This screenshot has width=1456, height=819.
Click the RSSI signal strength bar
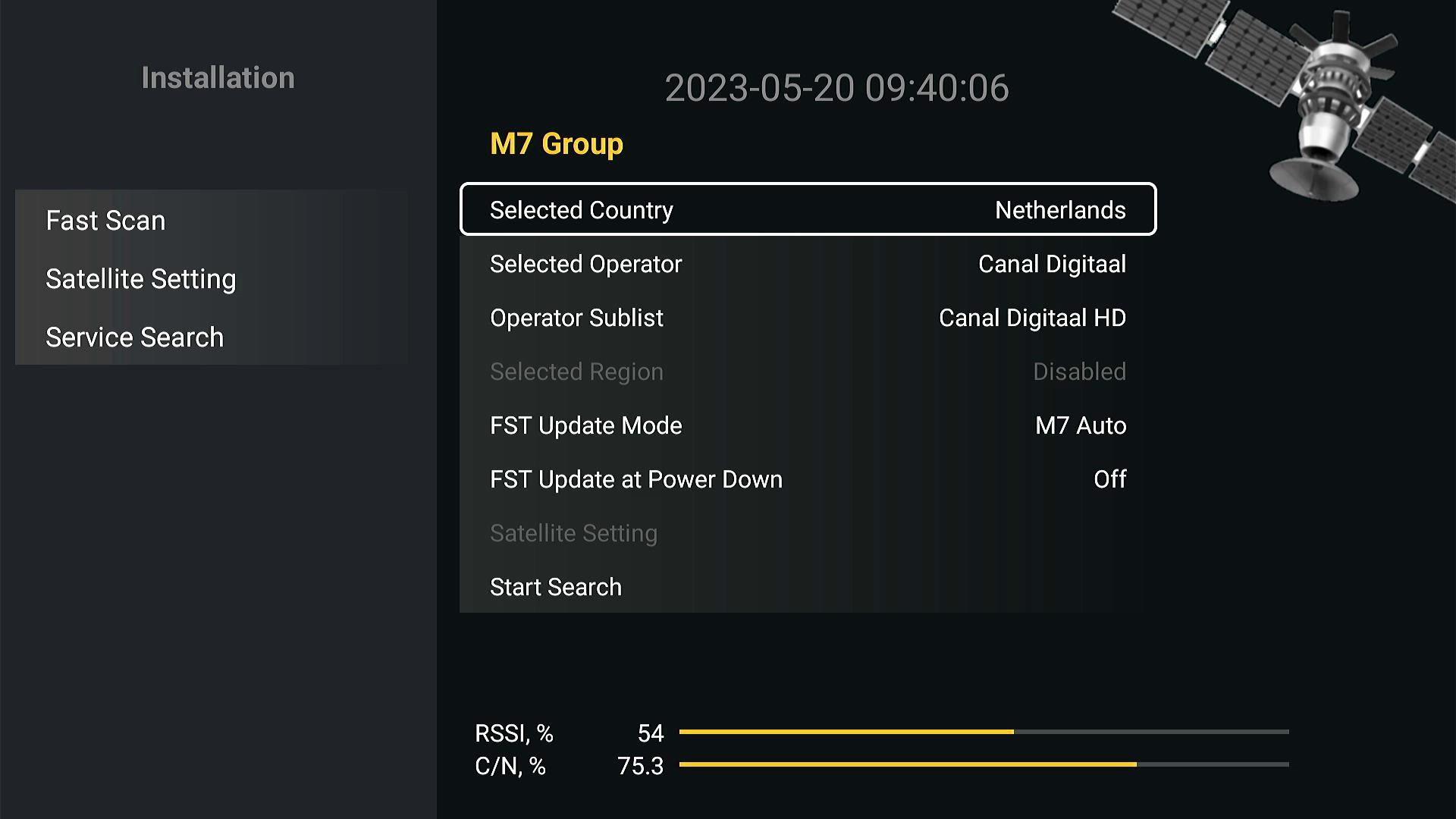point(984,732)
